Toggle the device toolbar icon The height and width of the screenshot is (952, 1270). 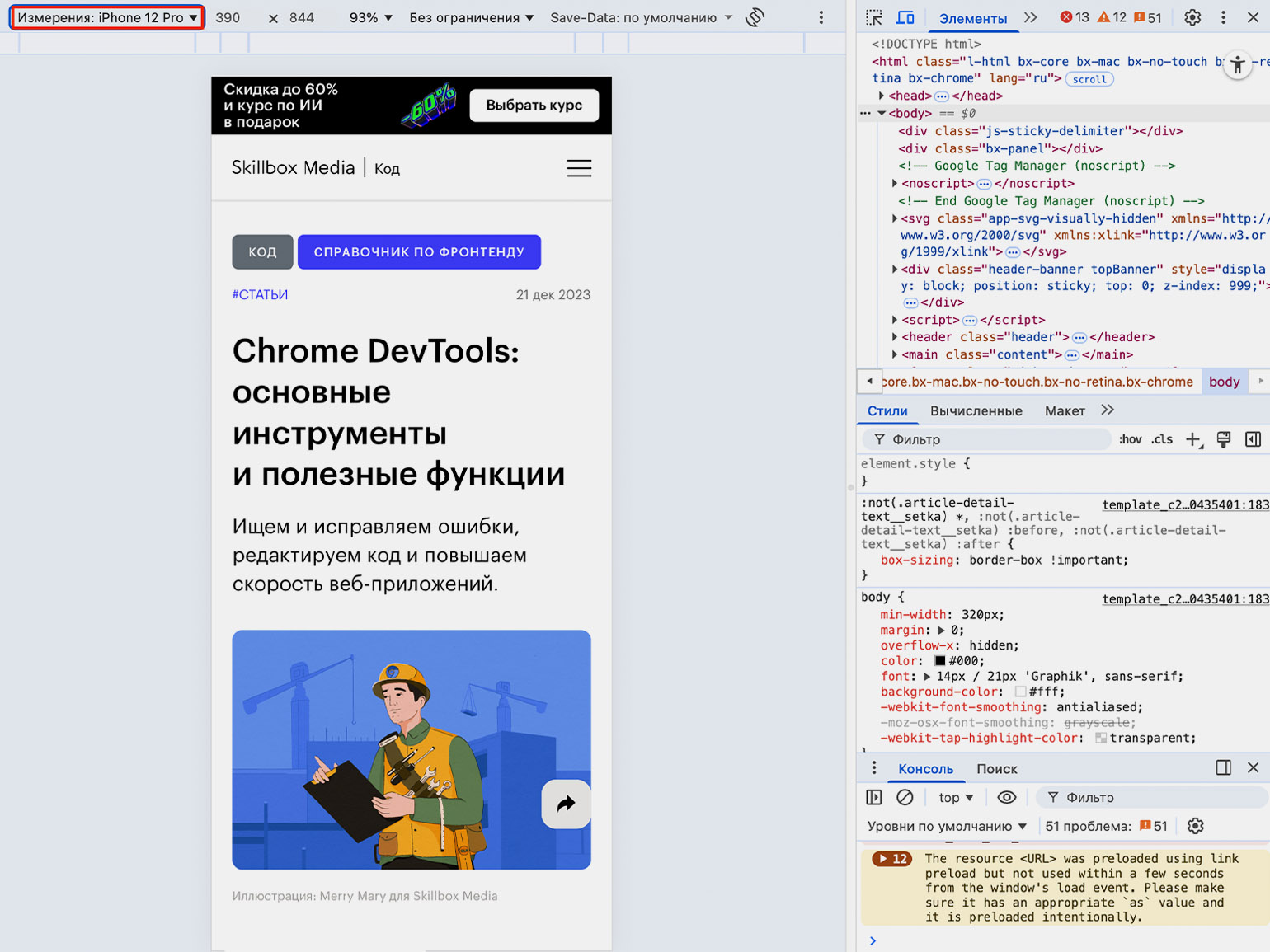(905, 17)
